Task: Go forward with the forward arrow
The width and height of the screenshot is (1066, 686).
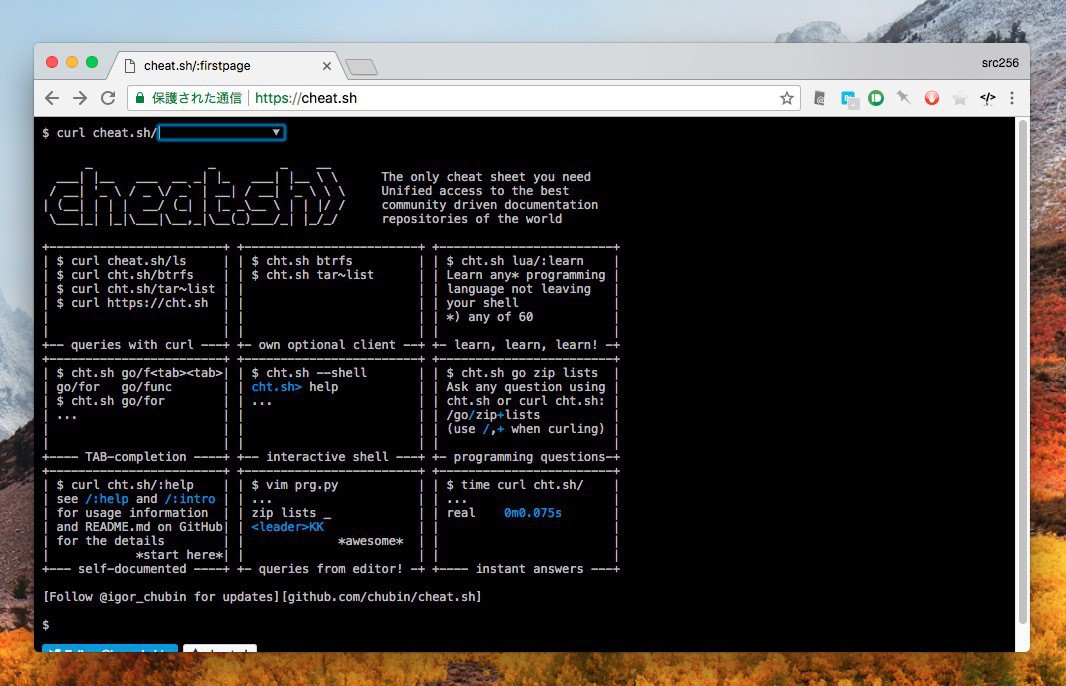Action: point(80,98)
